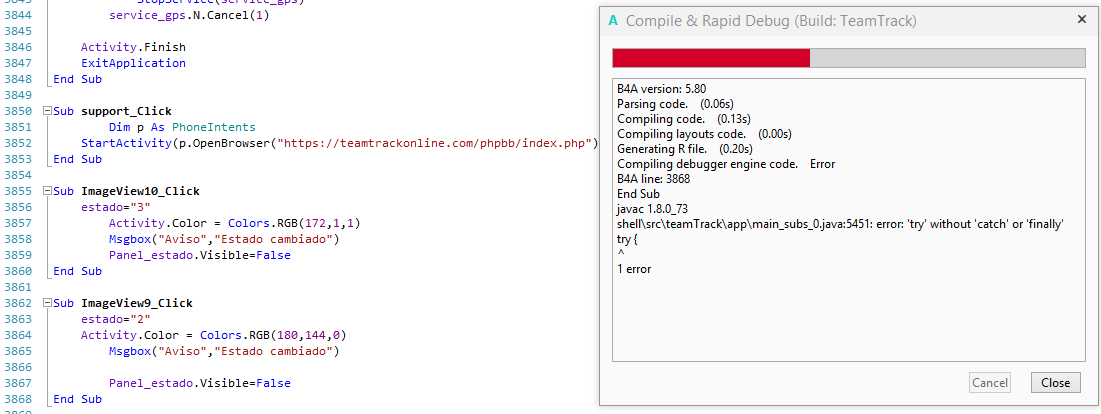The image size is (1101, 414).
Task: Collapse the ImageView10_Click sub
Action: (x=46, y=191)
